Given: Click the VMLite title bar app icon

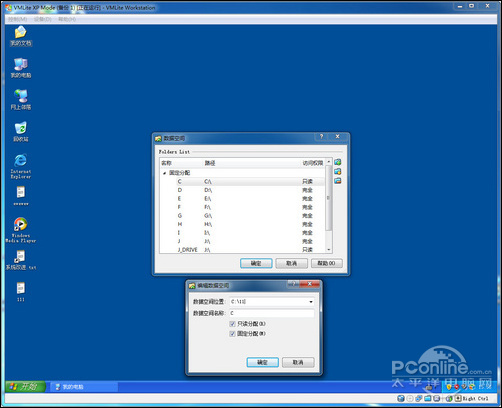Looking at the screenshot, I should (9, 7).
